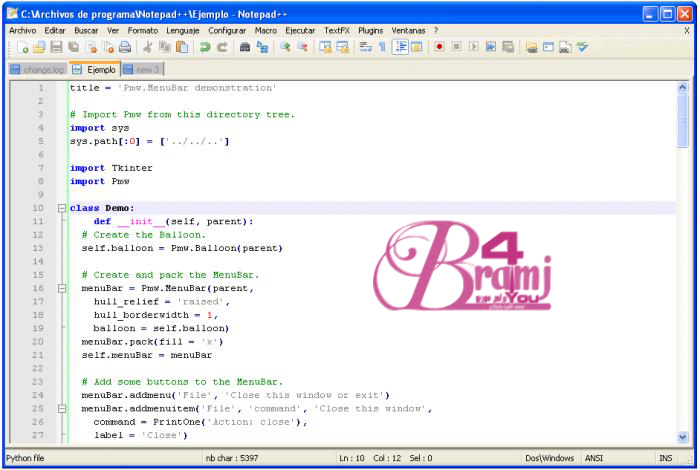700x470 pixels.
Task: Run macro multiple times icon
Action: (491, 47)
